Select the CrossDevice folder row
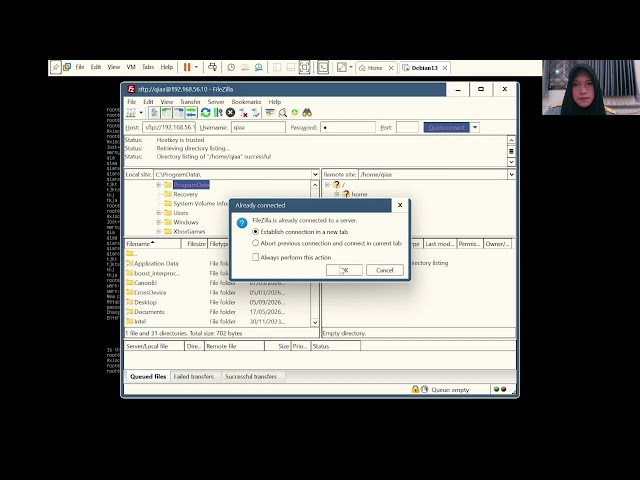 pos(216,292)
